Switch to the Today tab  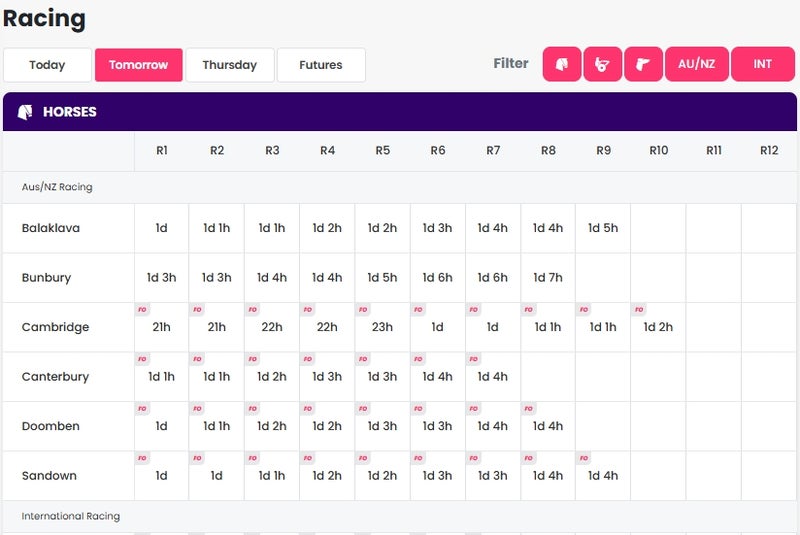[x=47, y=65]
